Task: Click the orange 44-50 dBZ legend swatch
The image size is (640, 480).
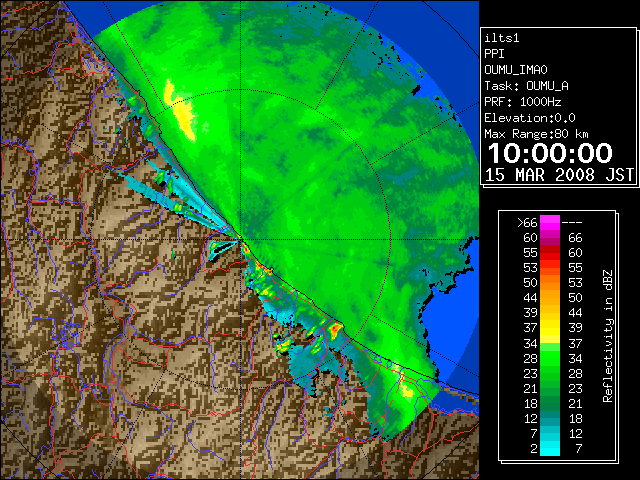Action: pyautogui.click(x=550, y=298)
